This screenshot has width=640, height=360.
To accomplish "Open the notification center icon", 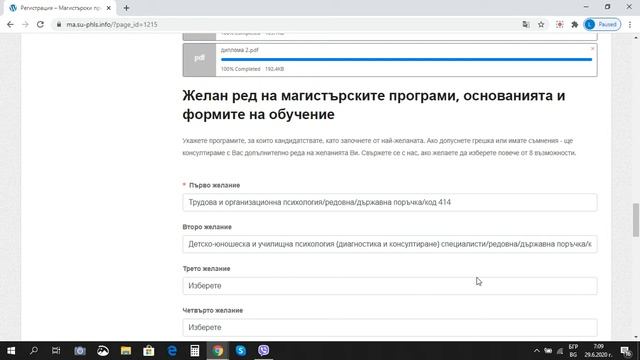I will [626, 351].
